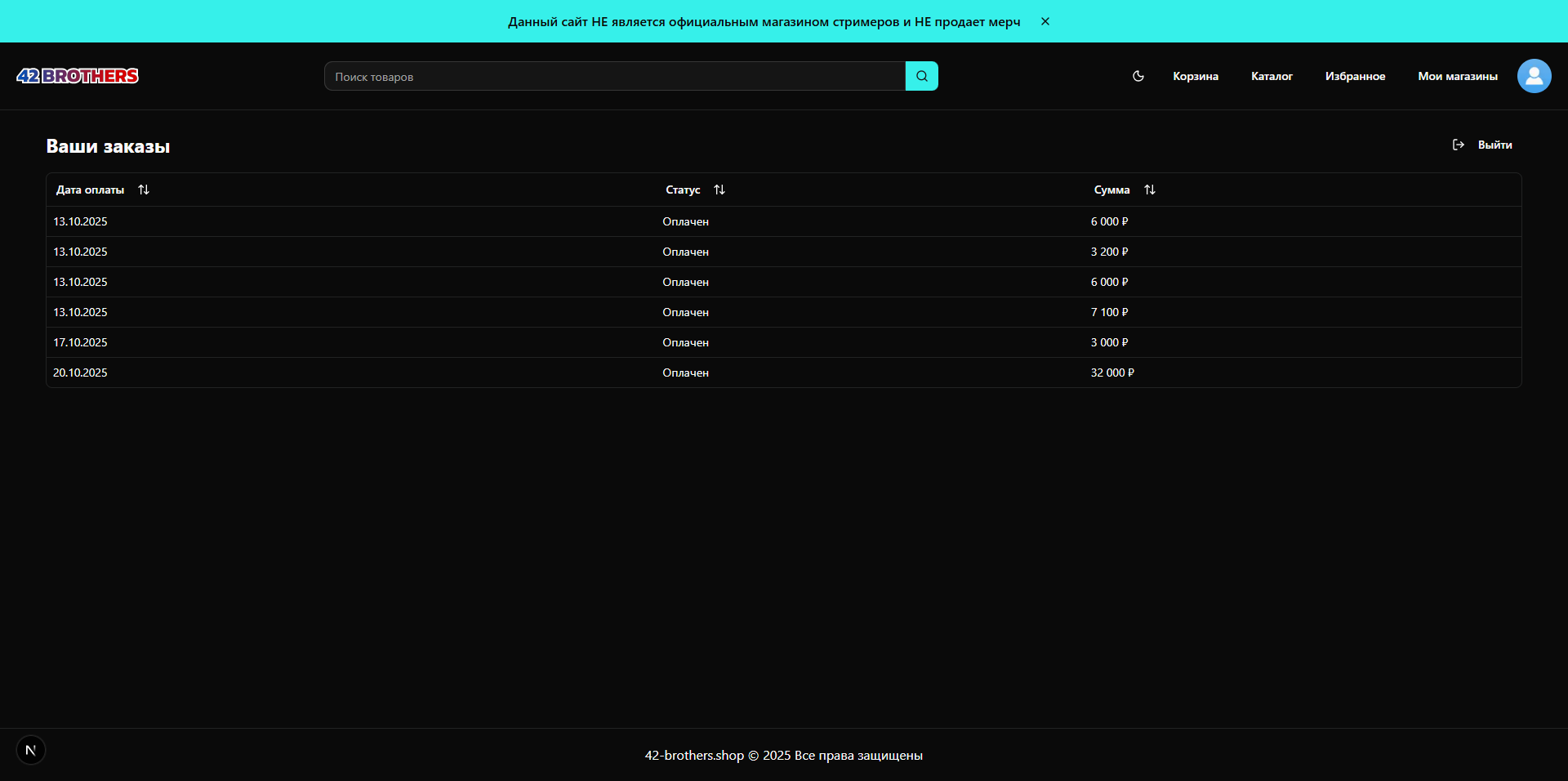Select the 7 100 ₽ order row
Screen dimensions: 1568x781
coord(1109,312)
